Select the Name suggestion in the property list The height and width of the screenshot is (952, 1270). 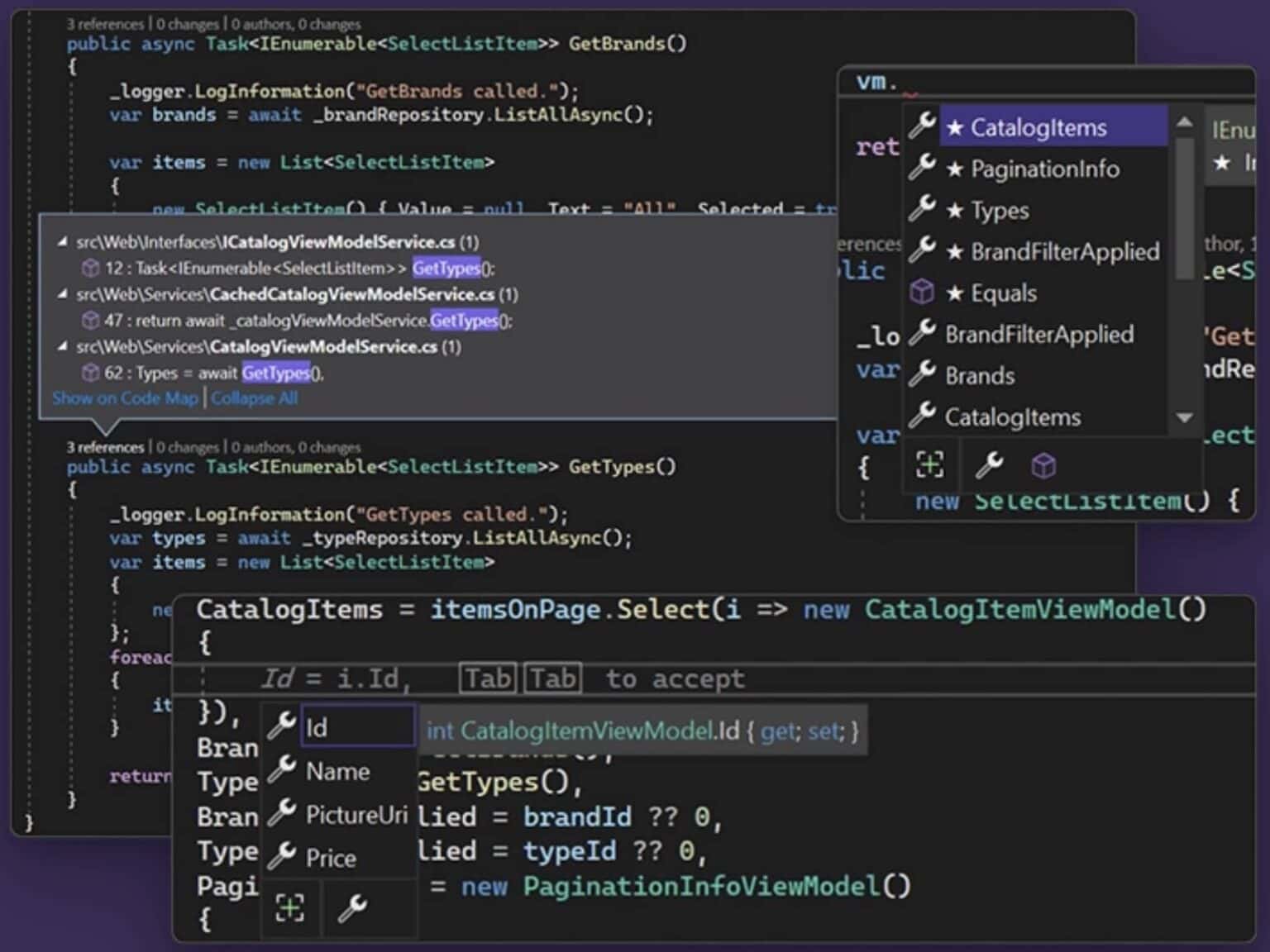(337, 771)
